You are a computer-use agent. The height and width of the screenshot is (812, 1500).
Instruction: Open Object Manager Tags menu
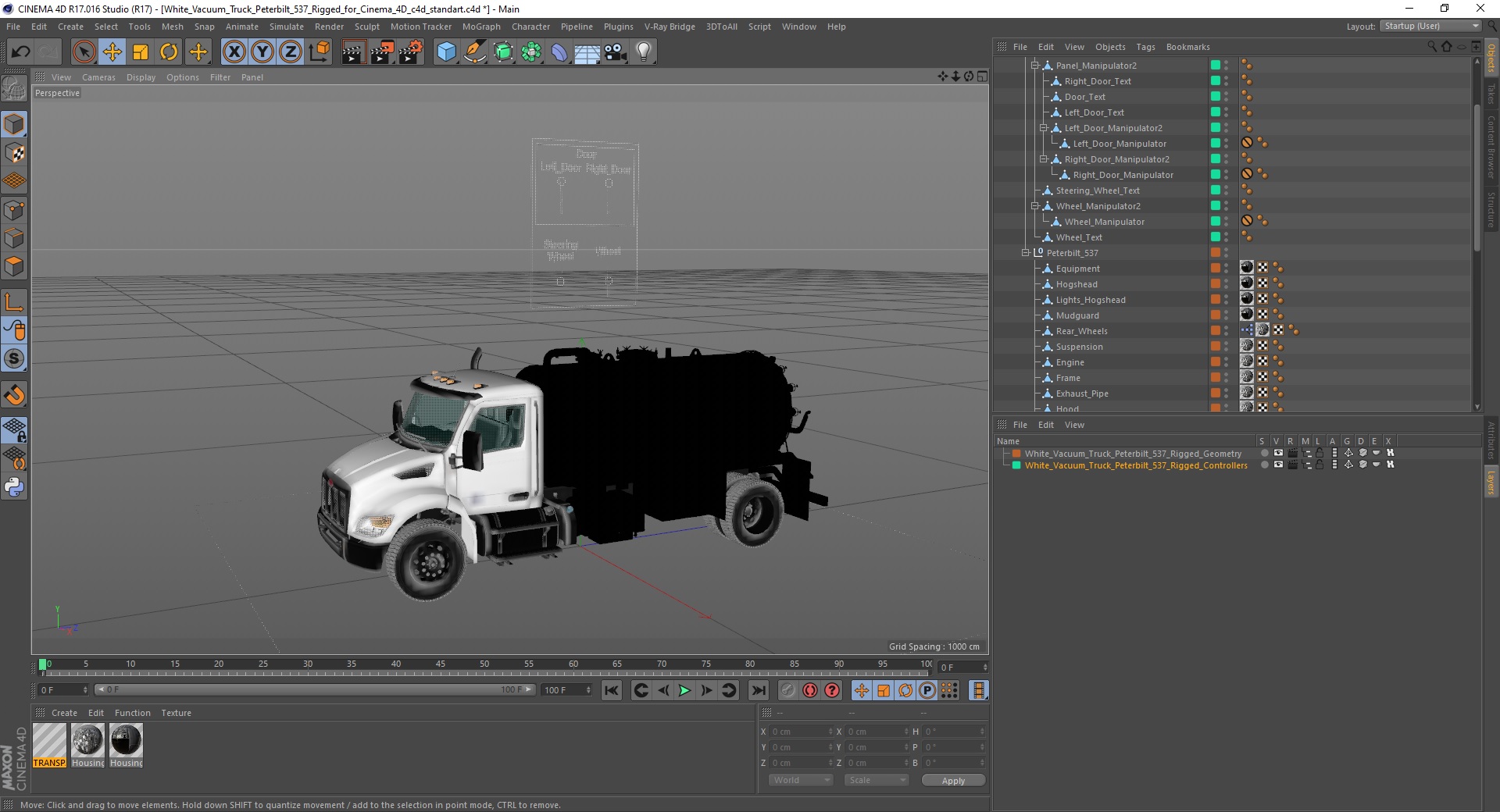click(x=1145, y=47)
